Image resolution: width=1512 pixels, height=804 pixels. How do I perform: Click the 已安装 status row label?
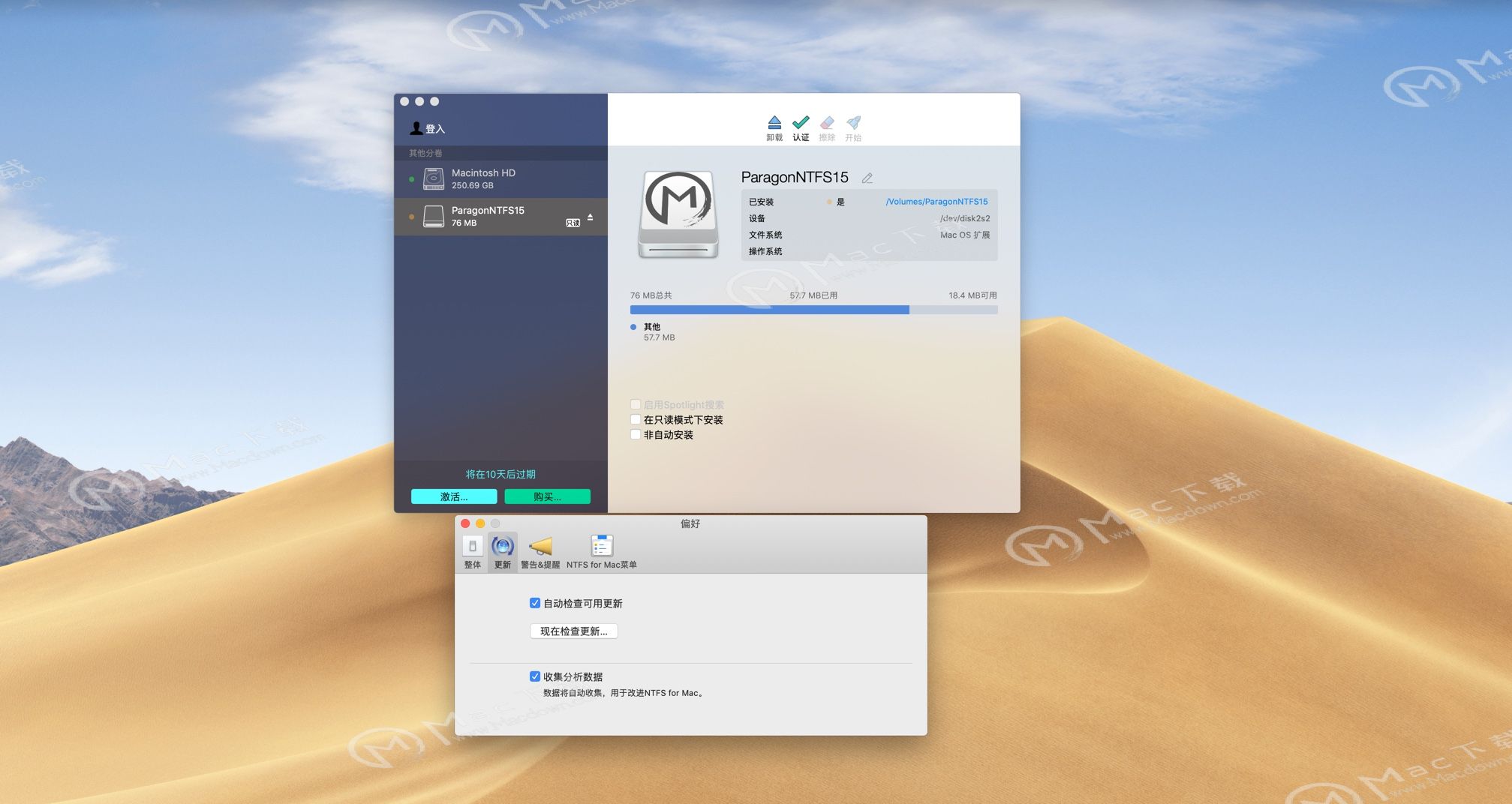(761, 202)
